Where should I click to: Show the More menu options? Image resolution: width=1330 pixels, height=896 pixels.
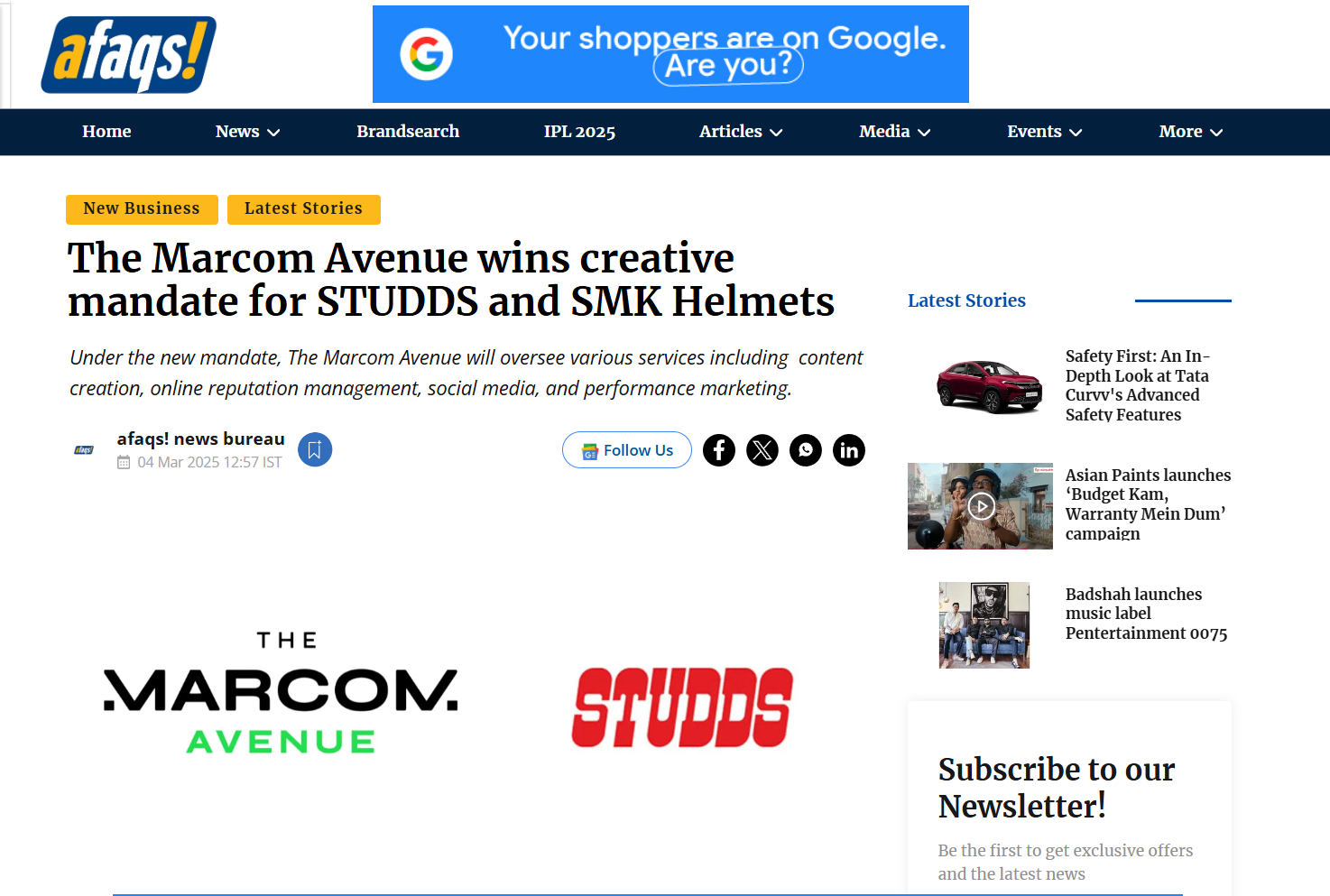point(1191,132)
